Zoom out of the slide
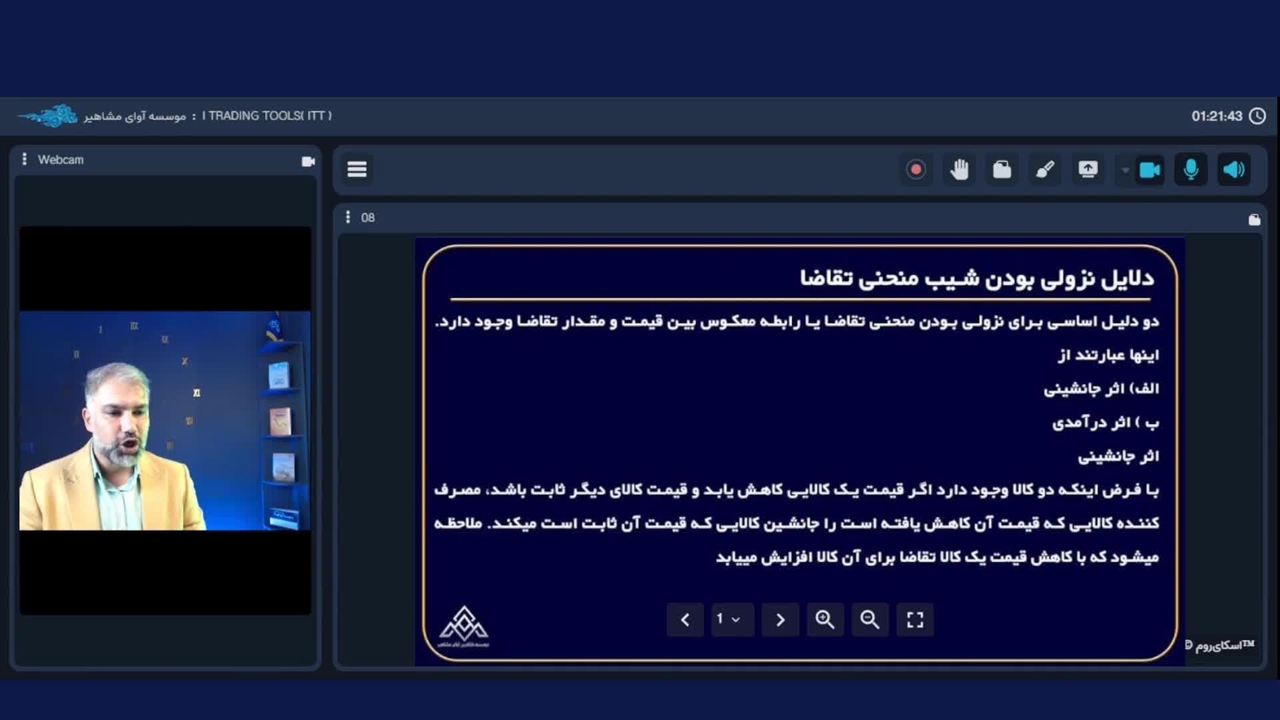1280x720 pixels. [870, 620]
